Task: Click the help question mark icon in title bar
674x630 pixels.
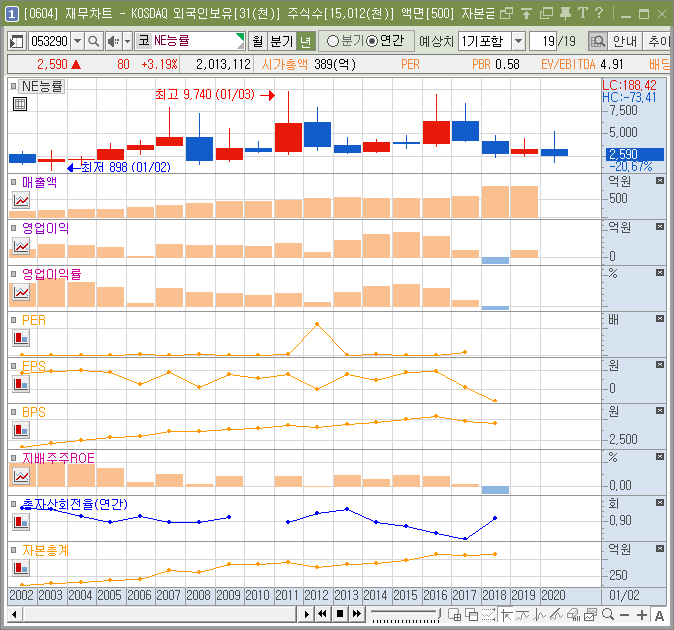Action: (x=599, y=13)
